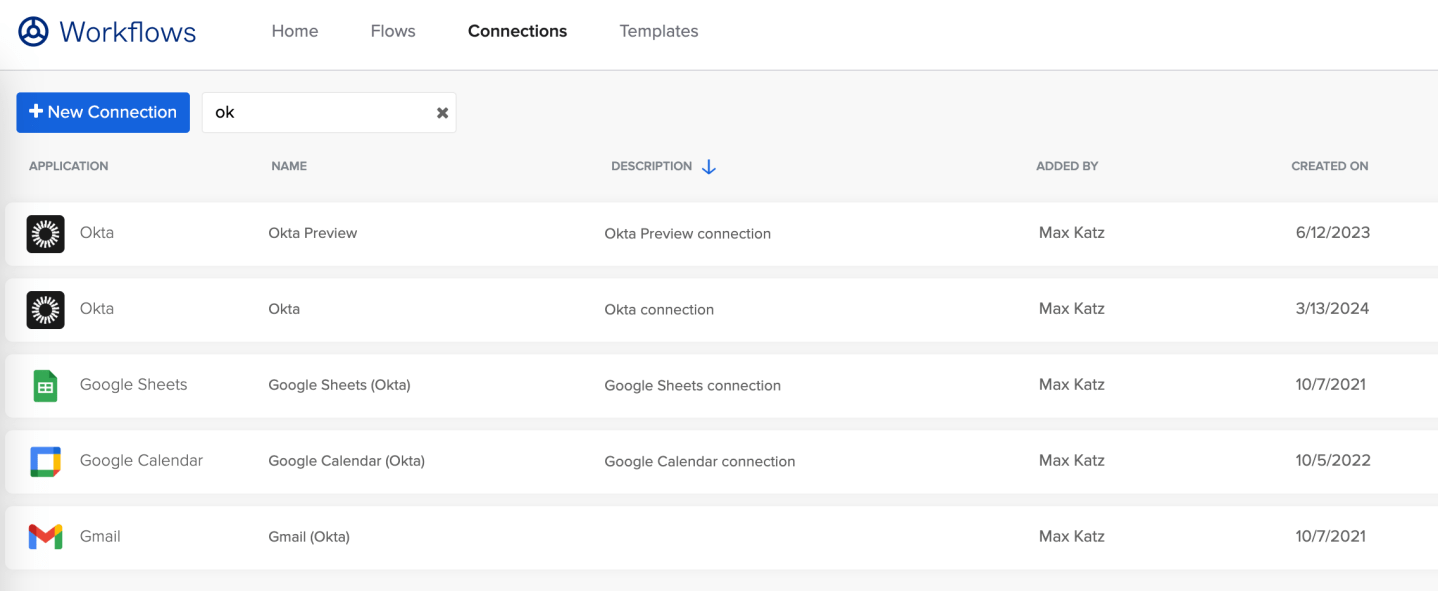This screenshot has height=591, width=1438.
Task: Select the Okta Preview application icon
Action: coord(45,232)
